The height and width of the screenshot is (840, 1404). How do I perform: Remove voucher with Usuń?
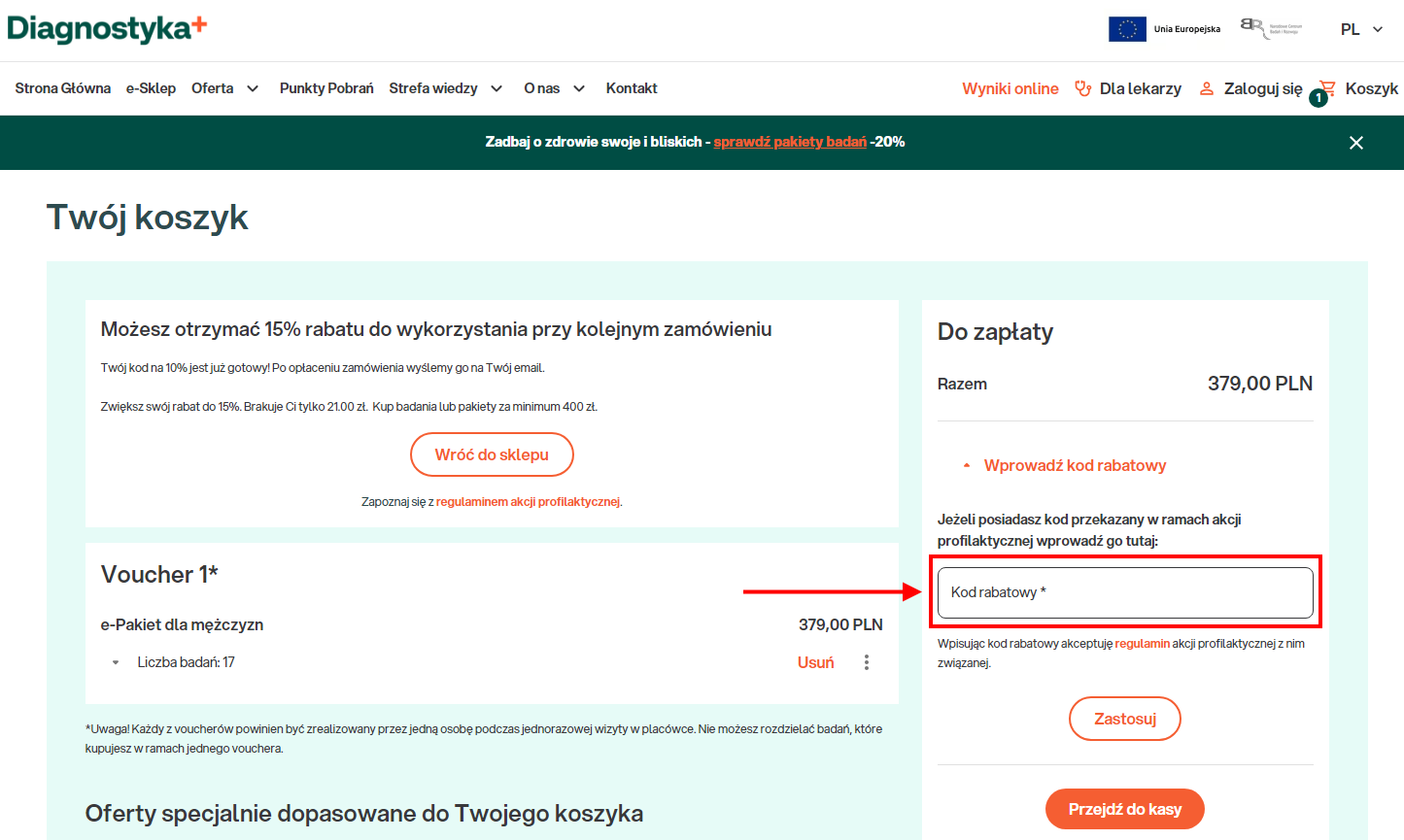(x=815, y=662)
